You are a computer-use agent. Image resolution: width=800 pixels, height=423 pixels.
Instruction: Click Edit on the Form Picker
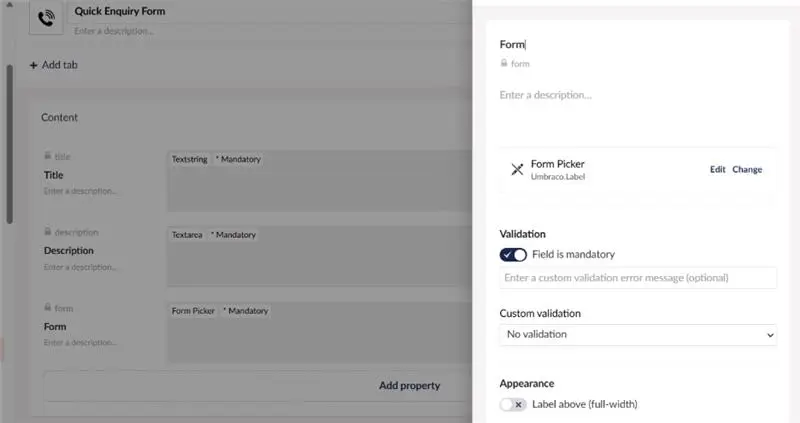[717, 169]
